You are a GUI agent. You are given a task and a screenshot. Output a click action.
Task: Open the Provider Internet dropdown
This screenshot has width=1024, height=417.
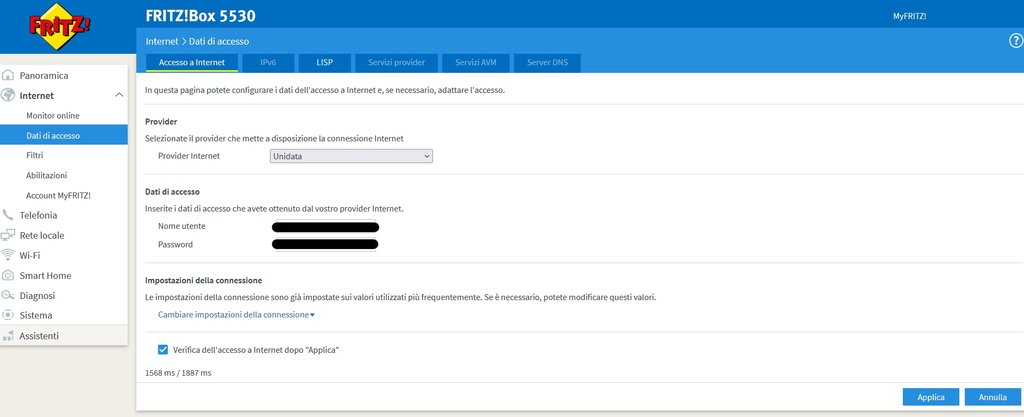pos(351,156)
